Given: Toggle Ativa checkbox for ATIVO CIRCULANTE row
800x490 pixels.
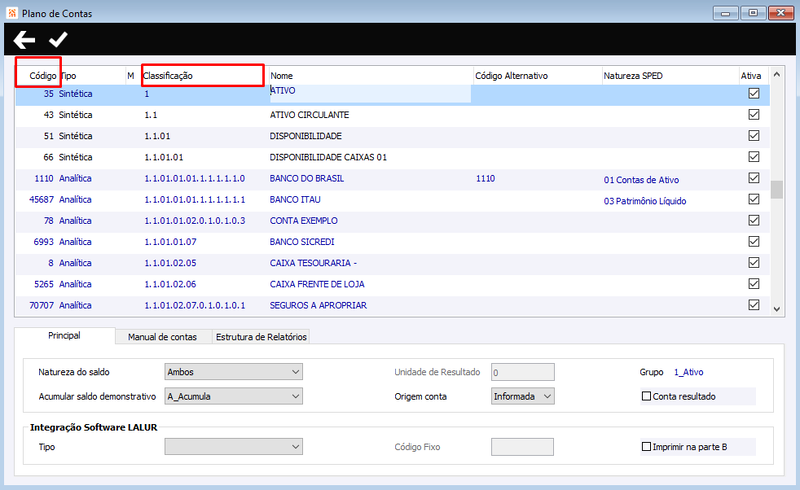Looking at the screenshot, I should point(754,114).
